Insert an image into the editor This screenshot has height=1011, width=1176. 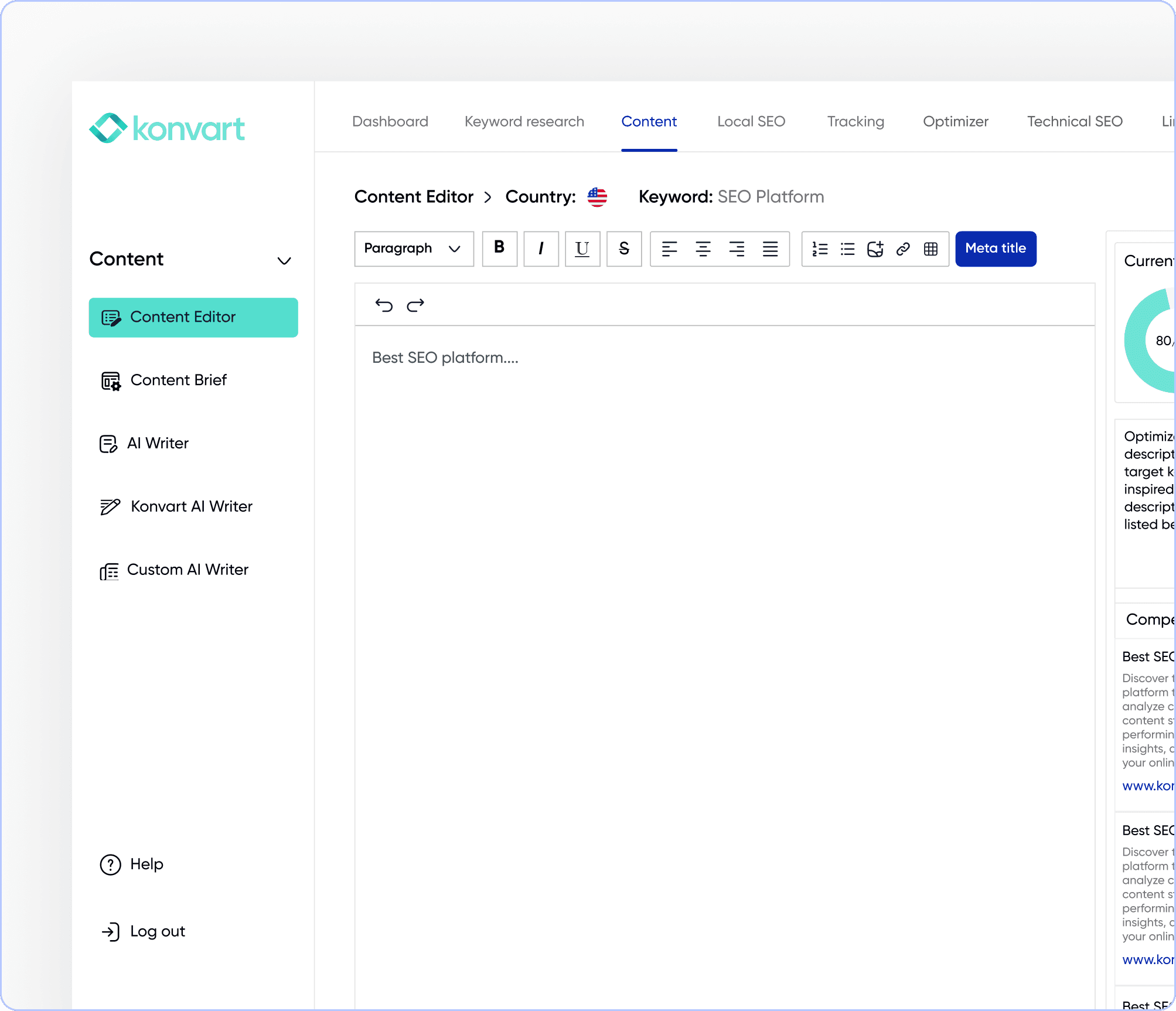tap(875, 249)
